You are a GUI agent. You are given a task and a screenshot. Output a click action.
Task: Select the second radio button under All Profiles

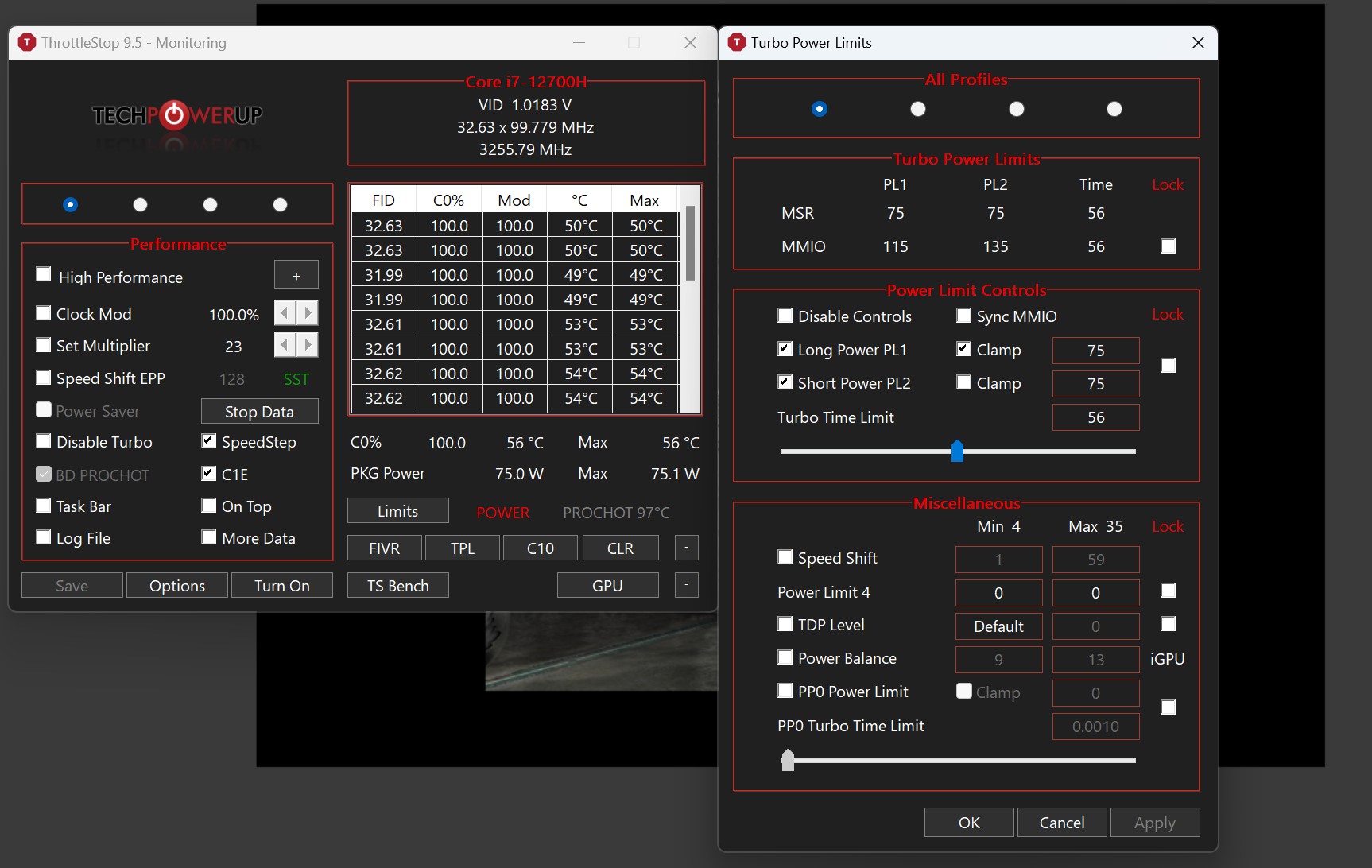pyautogui.click(x=918, y=109)
